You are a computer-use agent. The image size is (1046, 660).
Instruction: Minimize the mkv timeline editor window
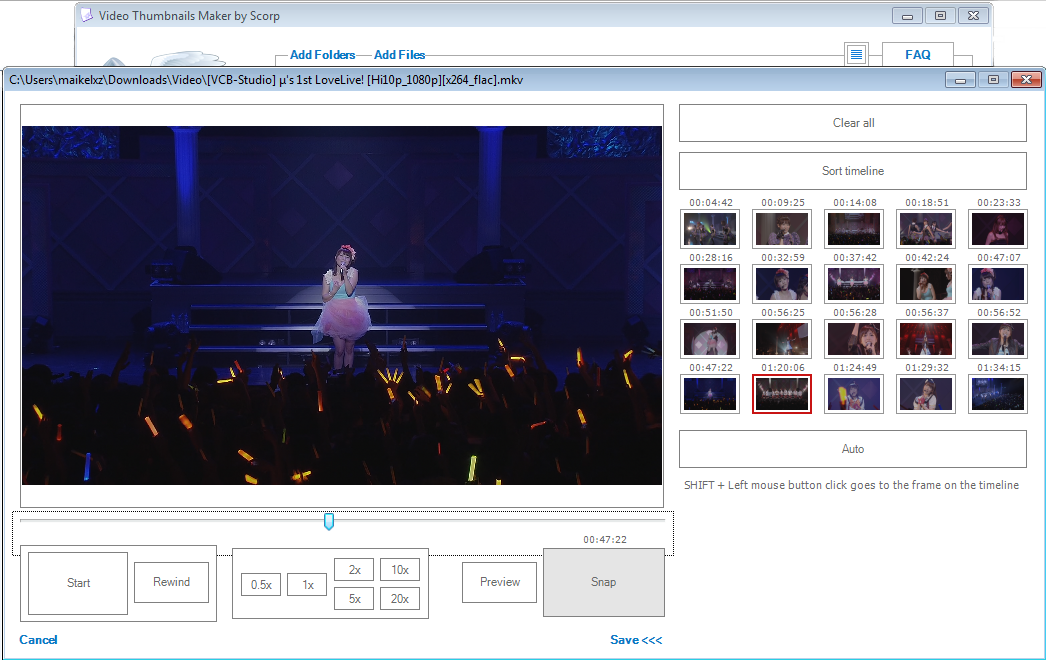[x=961, y=79]
